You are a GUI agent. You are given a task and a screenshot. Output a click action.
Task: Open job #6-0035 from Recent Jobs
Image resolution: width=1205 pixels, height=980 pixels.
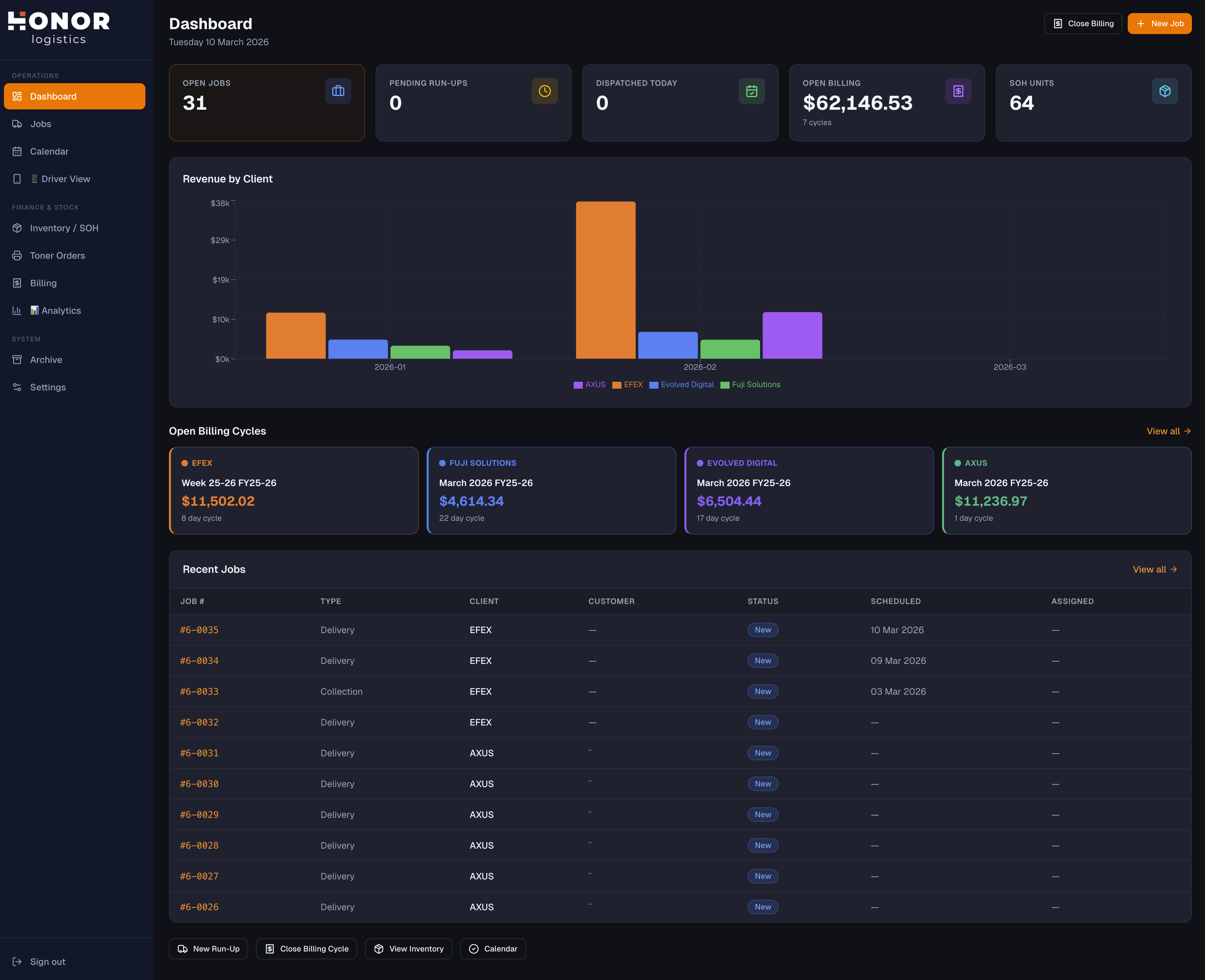tap(199, 630)
